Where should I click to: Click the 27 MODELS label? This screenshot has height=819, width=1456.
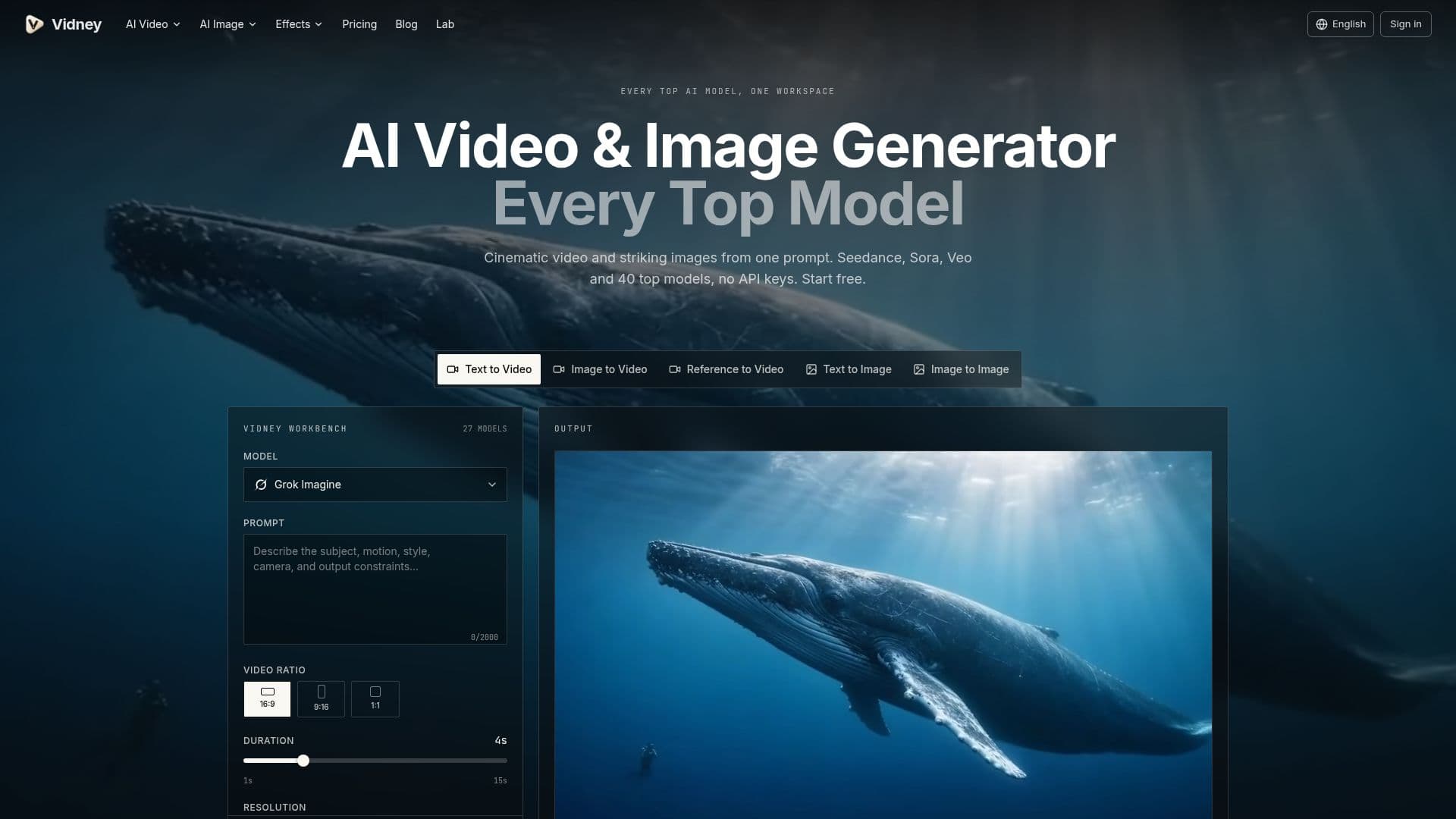pyautogui.click(x=485, y=429)
